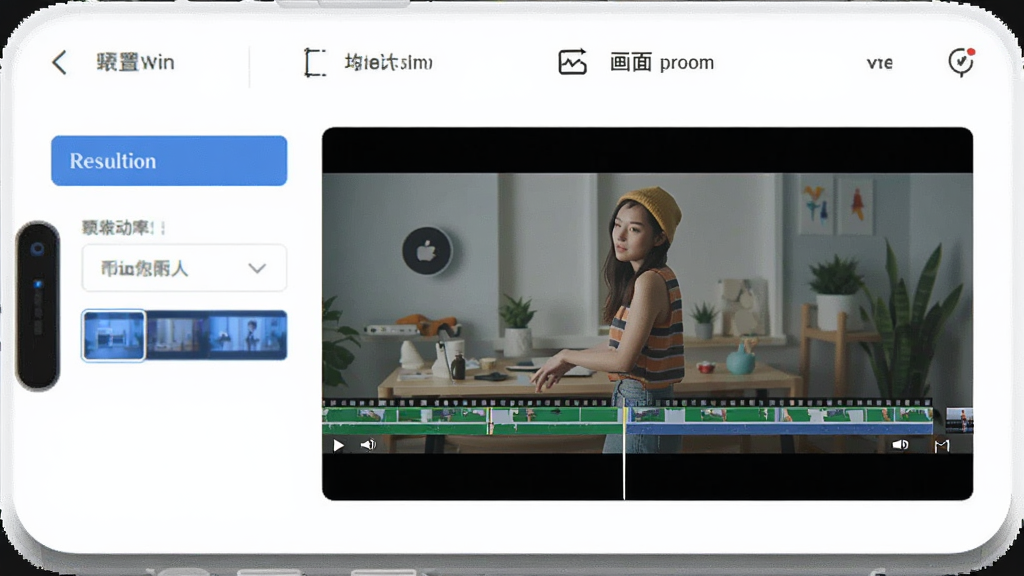Select the small clip thumbnail at timeline end

click(959, 420)
